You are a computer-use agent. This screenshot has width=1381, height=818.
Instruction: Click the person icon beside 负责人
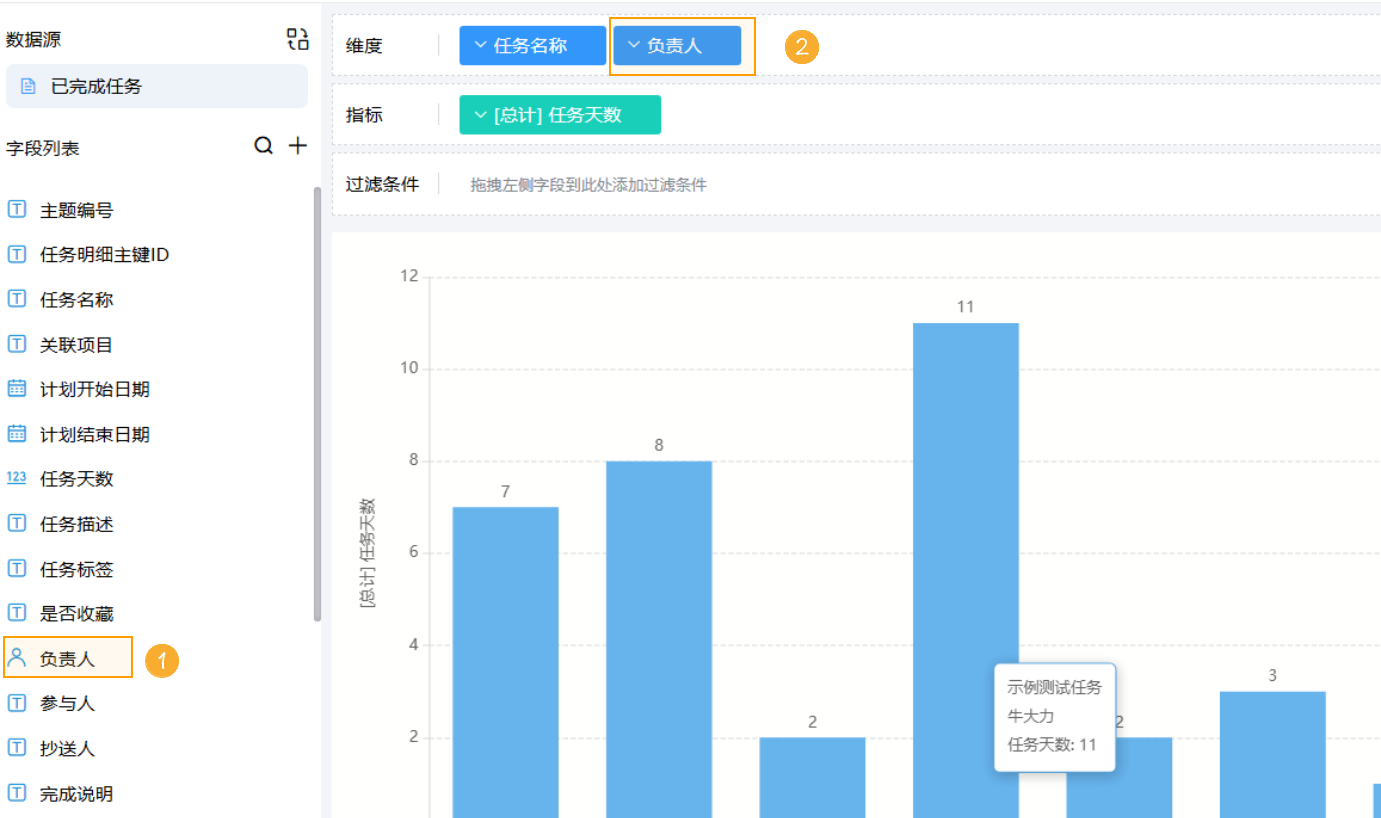[17, 658]
